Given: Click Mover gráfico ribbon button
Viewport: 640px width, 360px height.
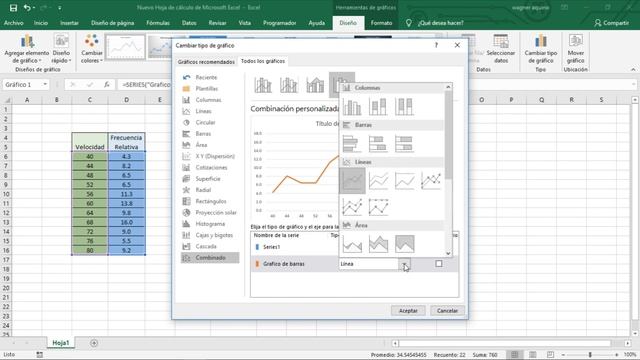Looking at the screenshot, I should pyautogui.click(x=576, y=49).
